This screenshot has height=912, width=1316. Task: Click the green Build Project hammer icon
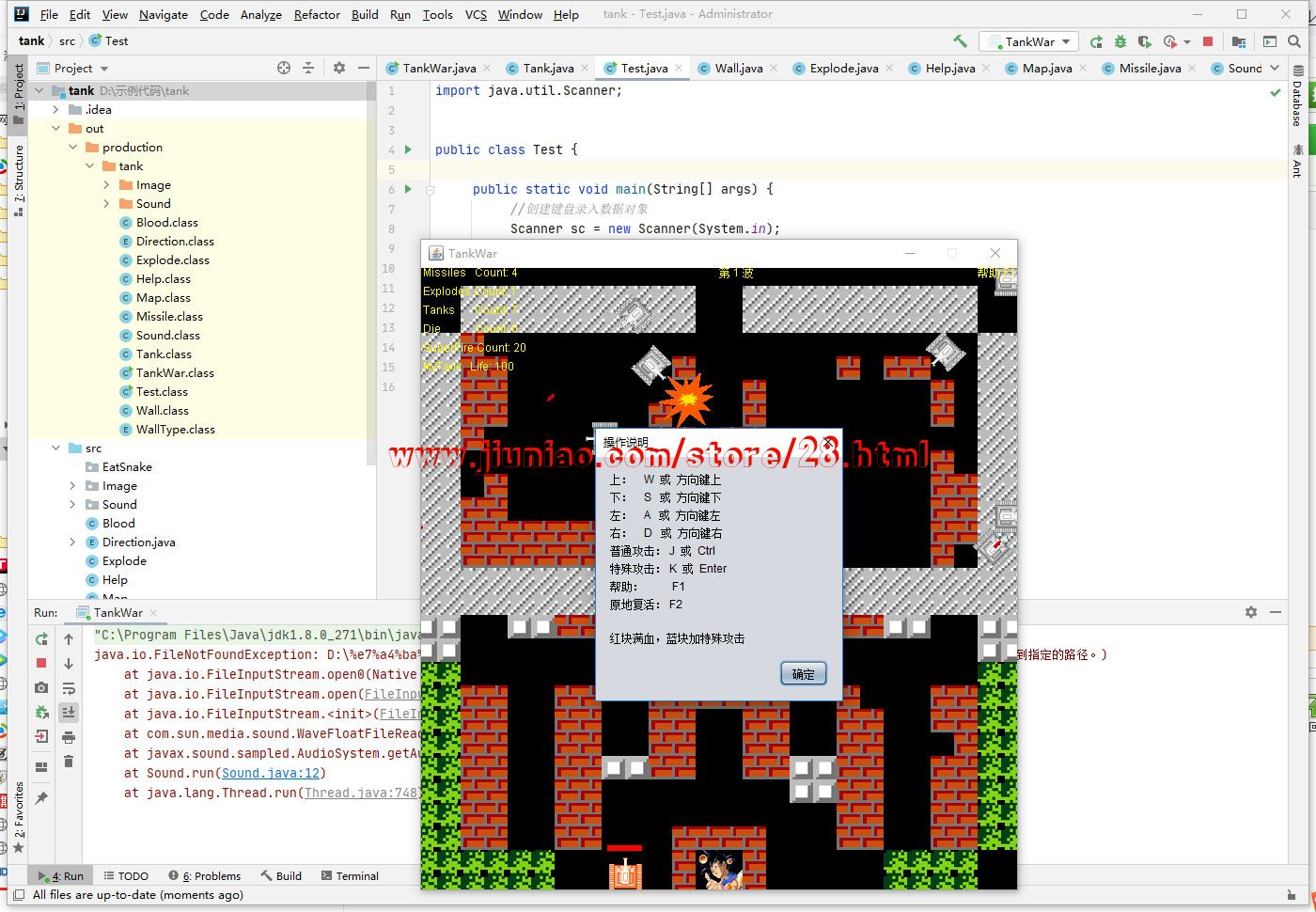coord(960,41)
